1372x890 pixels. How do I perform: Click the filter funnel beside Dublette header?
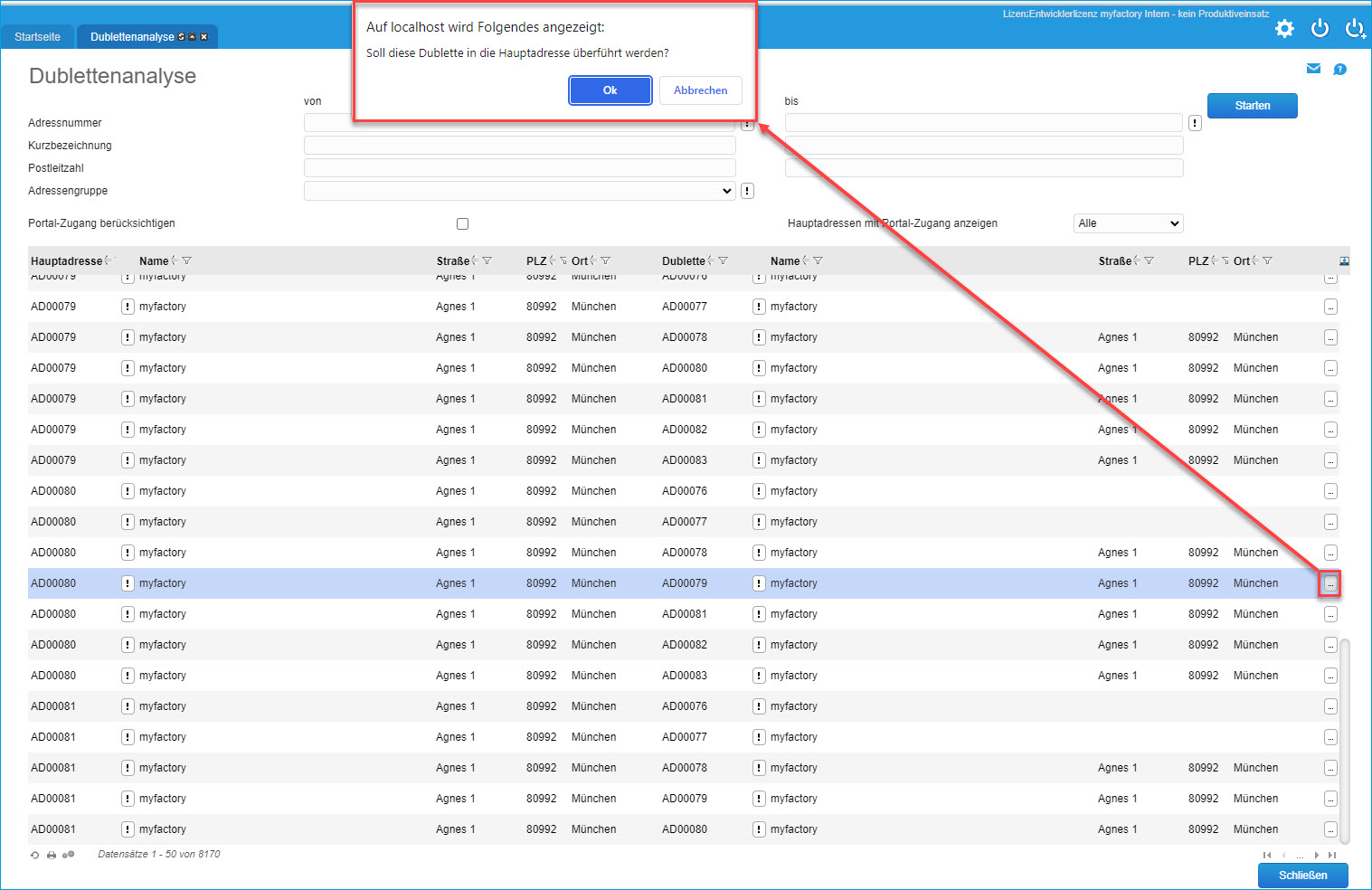pos(723,261)
